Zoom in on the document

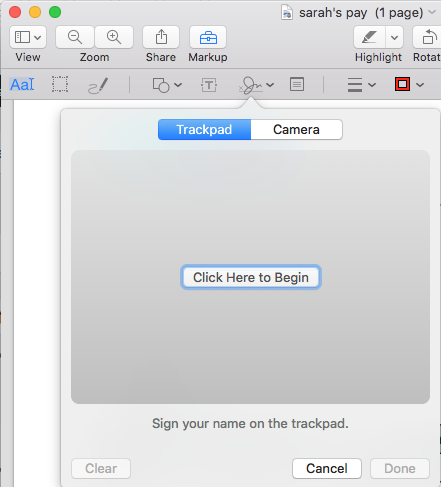pos(114,37)
